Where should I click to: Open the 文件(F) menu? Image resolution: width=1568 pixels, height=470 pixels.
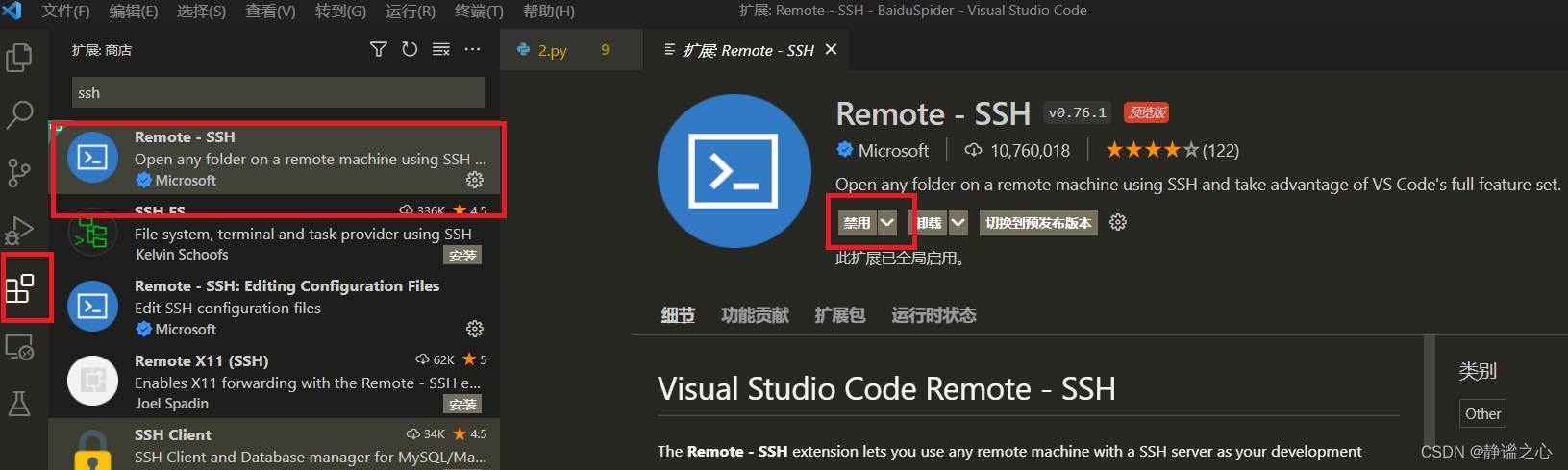[x=65, y=11]
